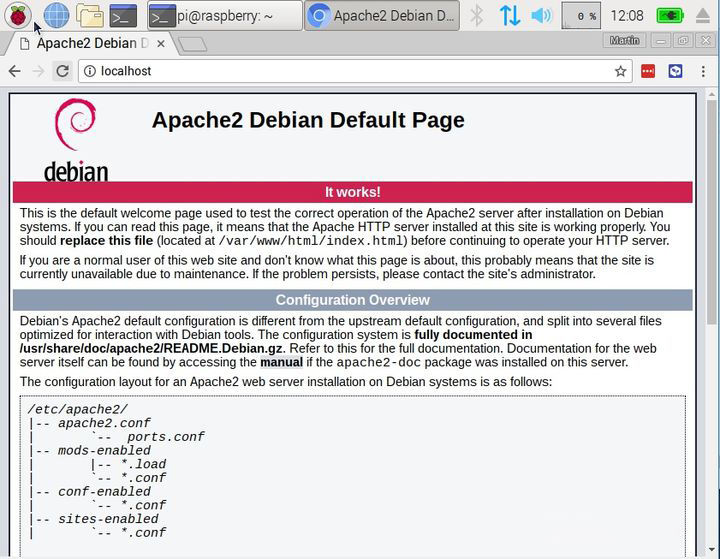Image resolution: width=720 pixels, height=559 pixels.
Task: Reload the localhost page
Action: [x=62, y=71]
